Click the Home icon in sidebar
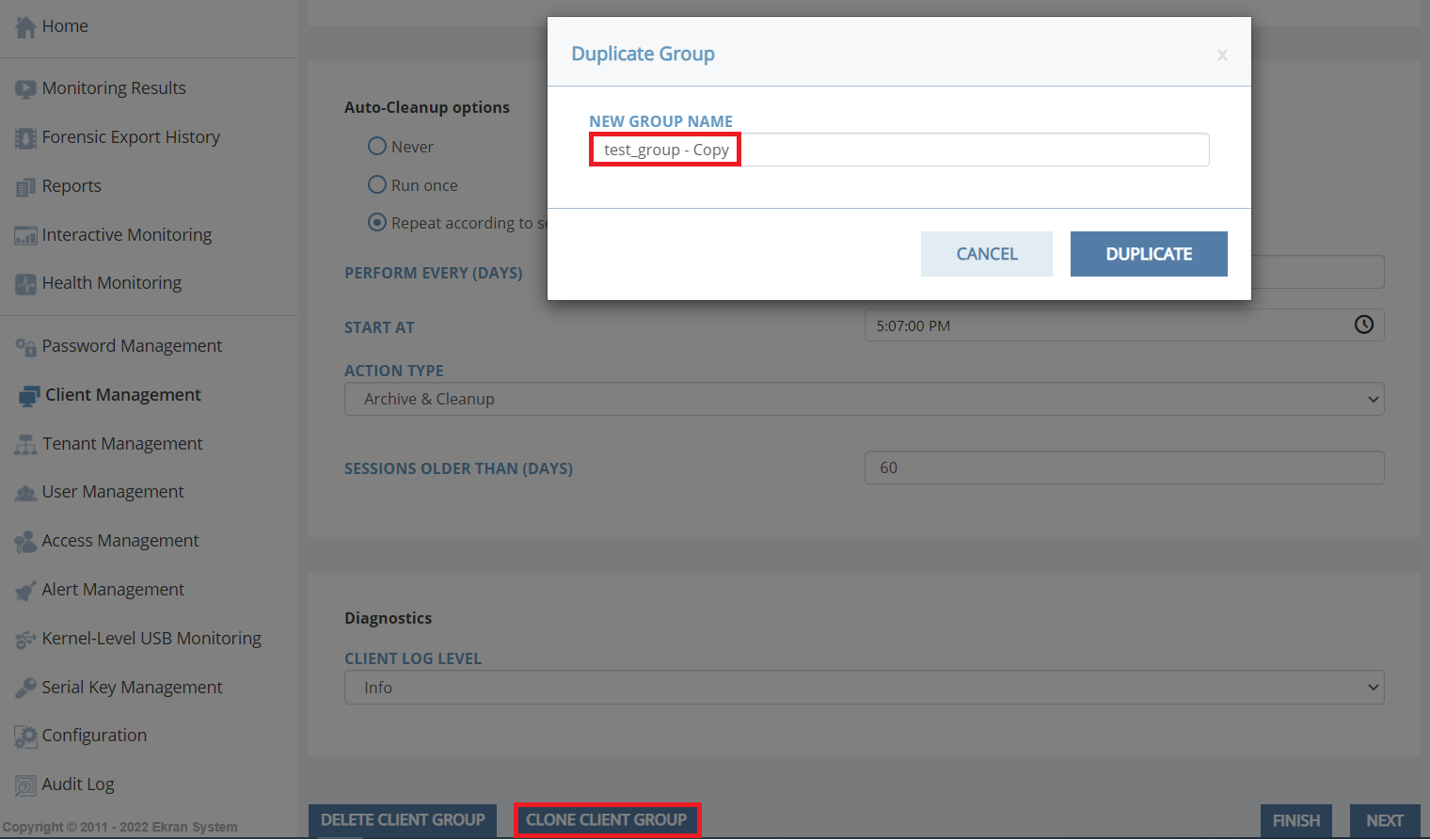This screenshot has width=1430, height=840. [x=25, y=27]
